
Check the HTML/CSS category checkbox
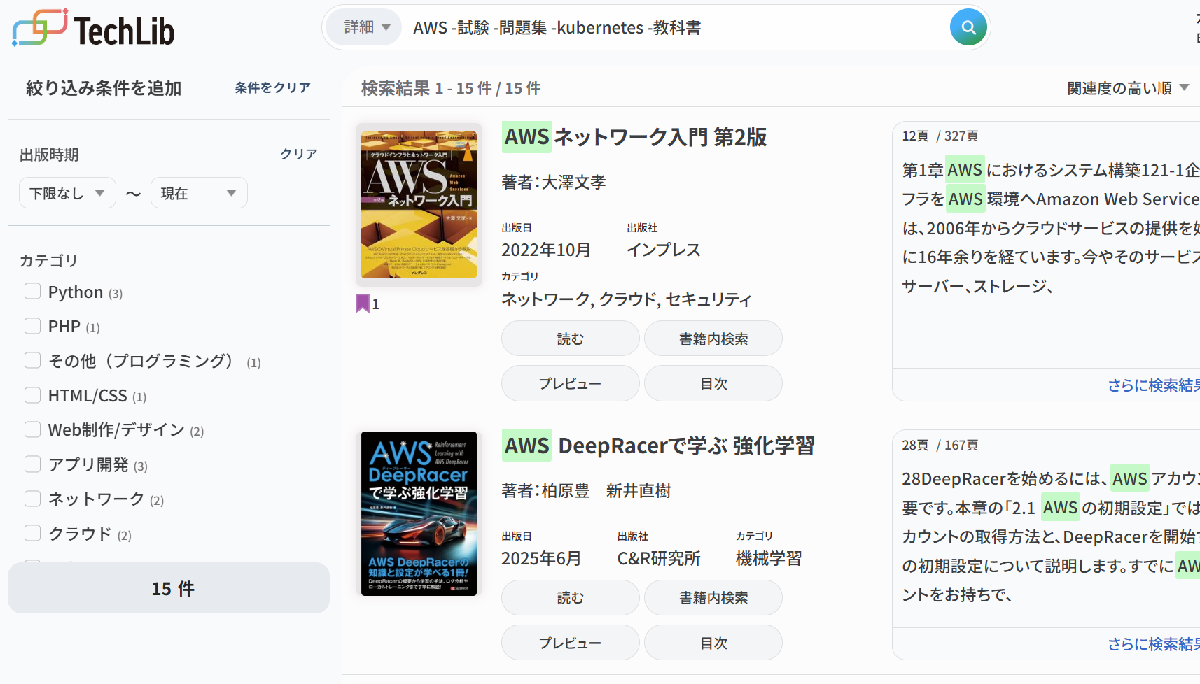click(x=33, y=395)
